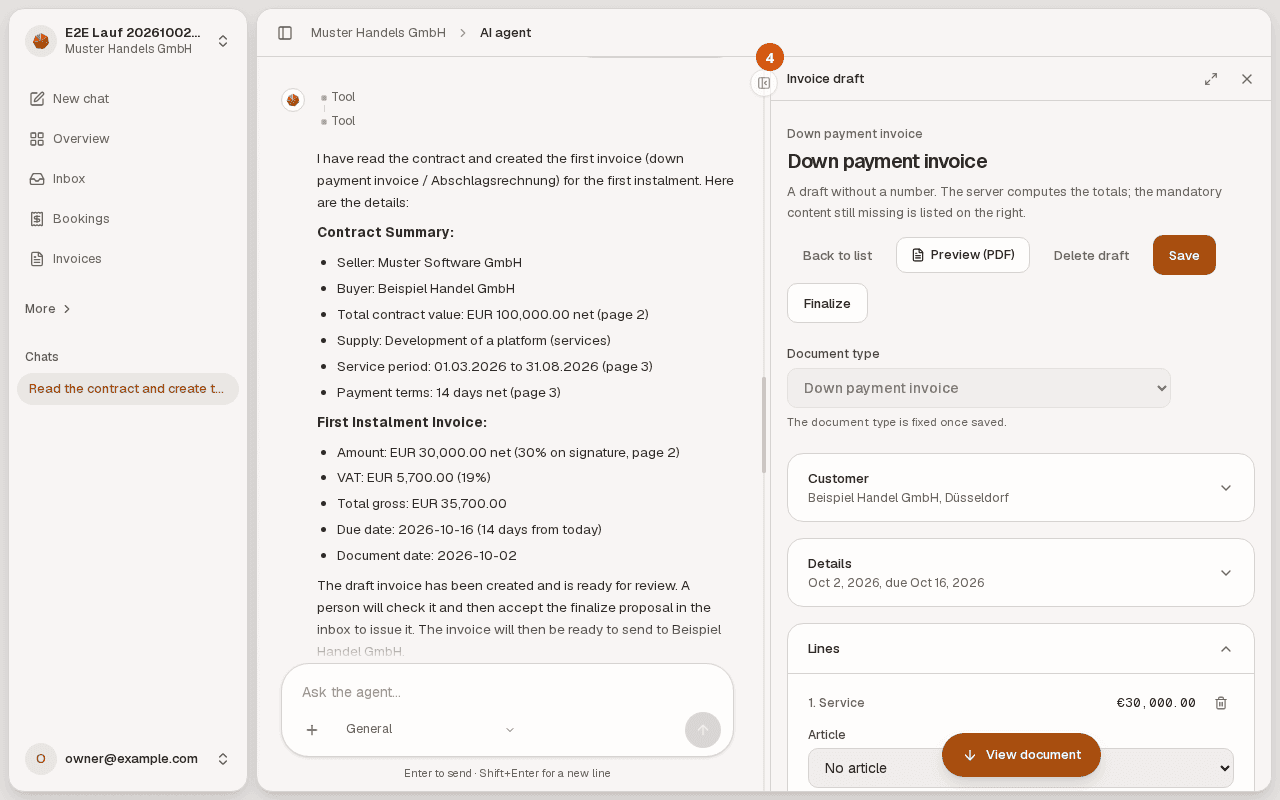The width and height of the screenshot is (1280, 800).
Task: Expand the More menu
Action: click(x=48, y=309)
